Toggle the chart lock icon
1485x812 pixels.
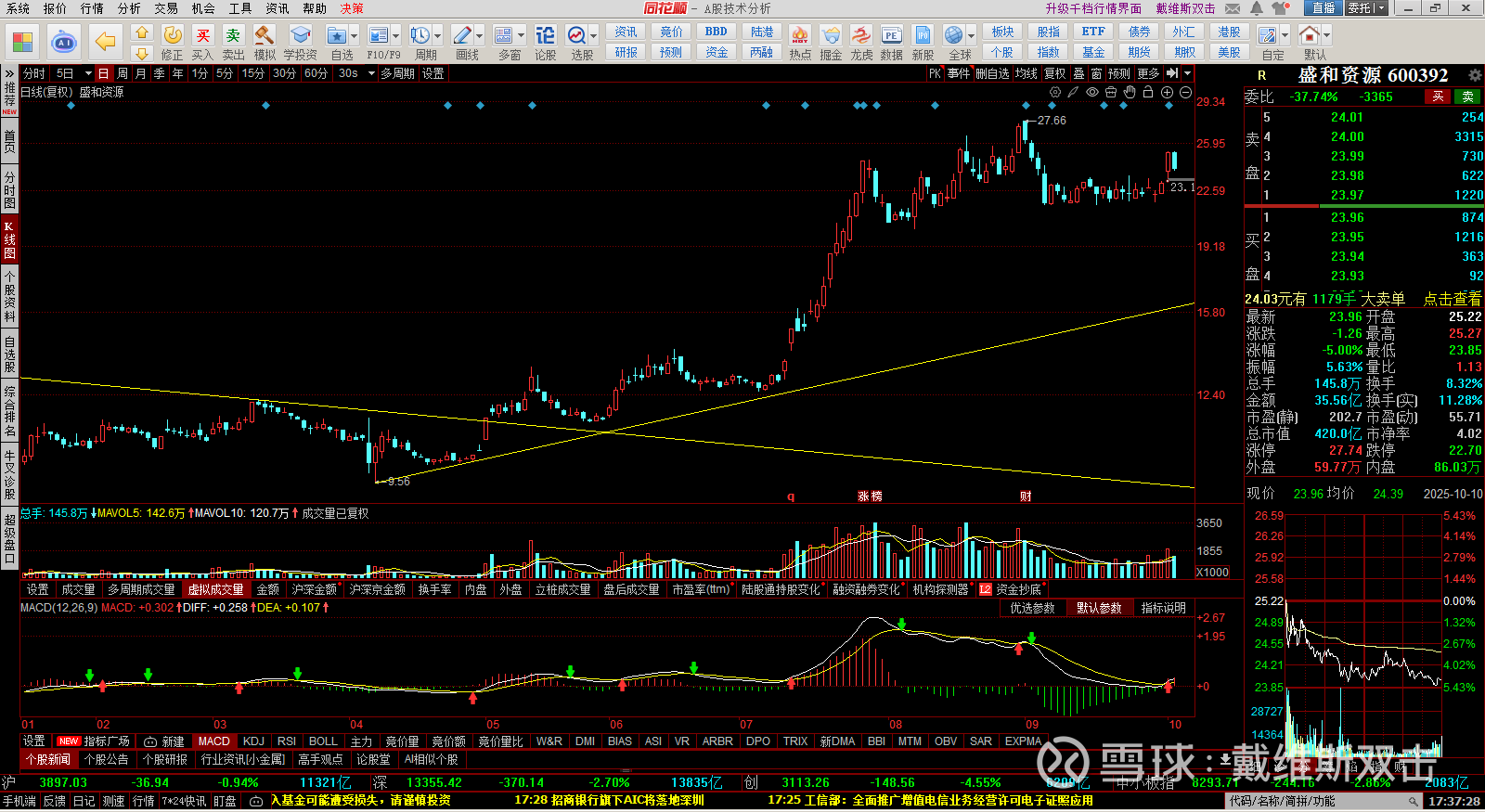click(1148, 92)
